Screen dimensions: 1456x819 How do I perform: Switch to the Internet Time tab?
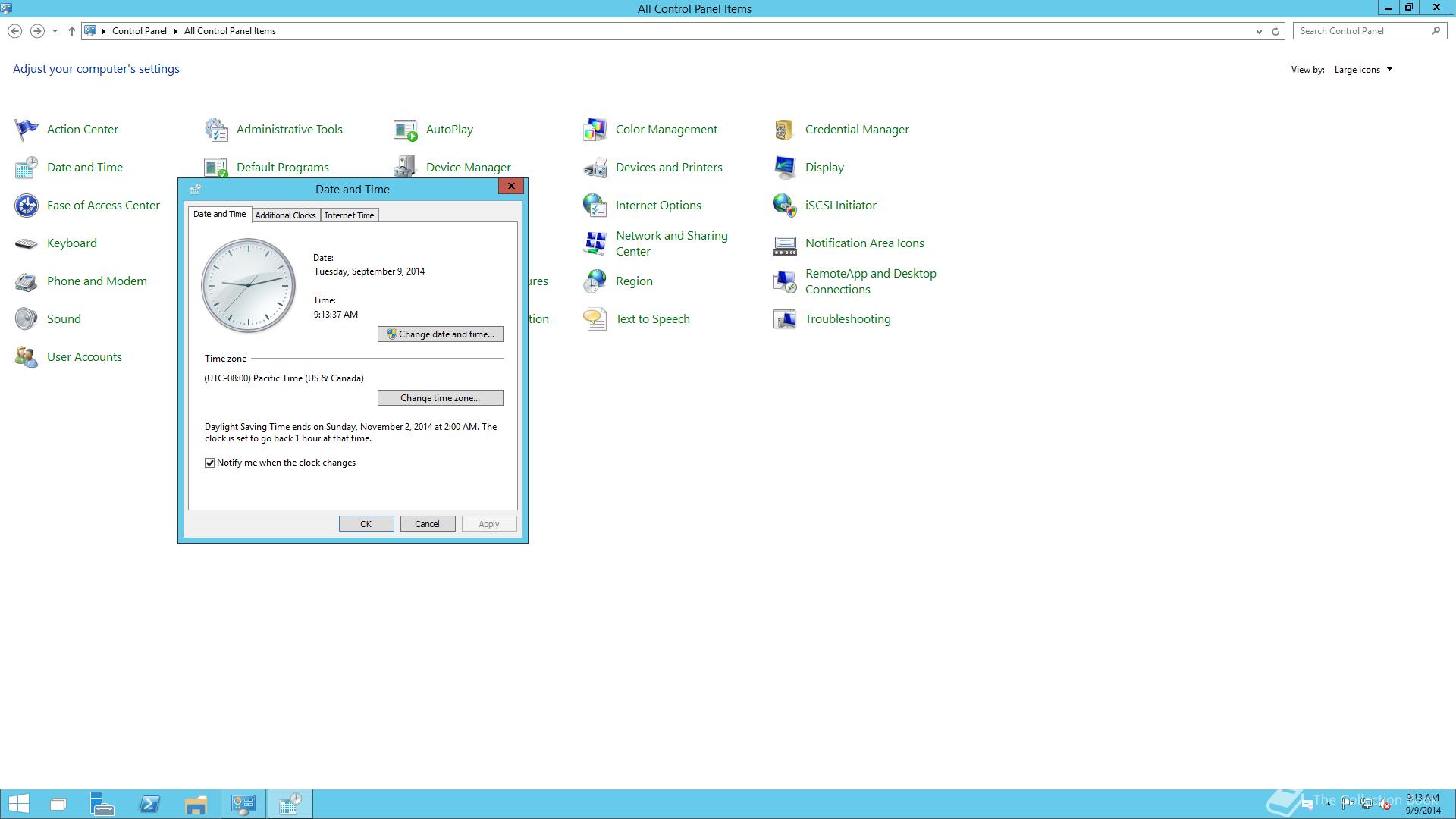click(350, 215)
